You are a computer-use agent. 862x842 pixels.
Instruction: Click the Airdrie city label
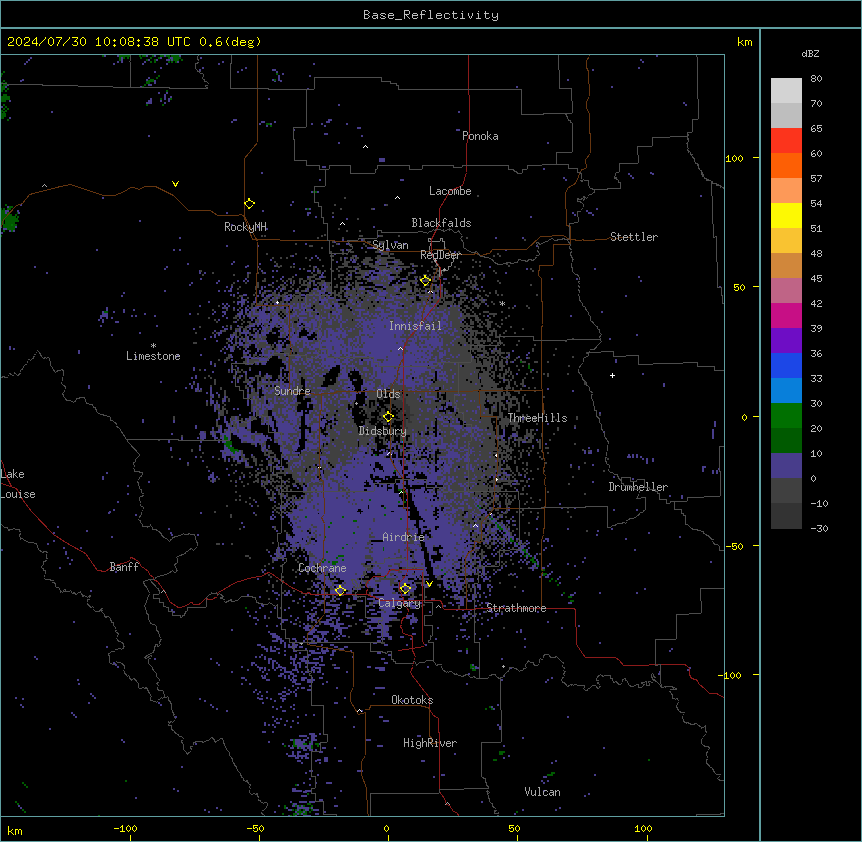[x=403, y=537]
